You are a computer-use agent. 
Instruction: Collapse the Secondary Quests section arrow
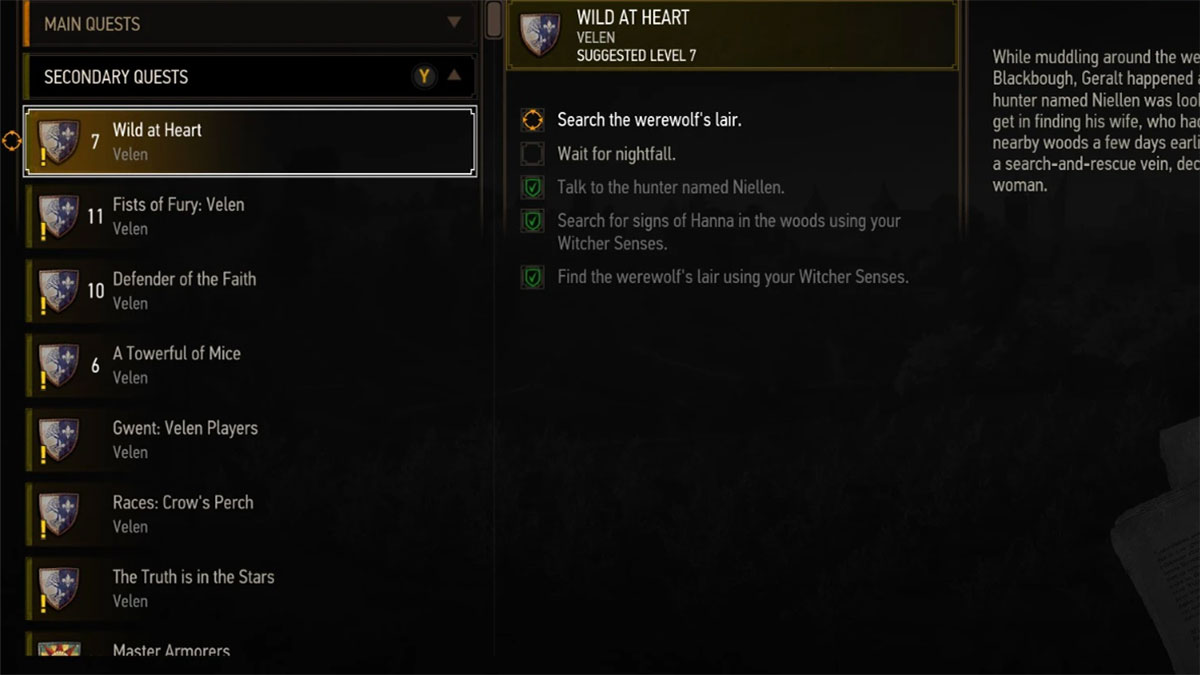pos(455,75)
